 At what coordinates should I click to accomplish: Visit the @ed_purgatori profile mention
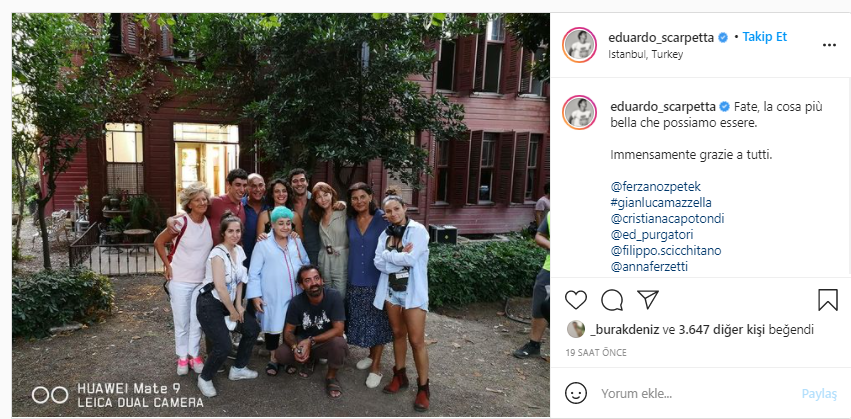(x=652, y=235)
